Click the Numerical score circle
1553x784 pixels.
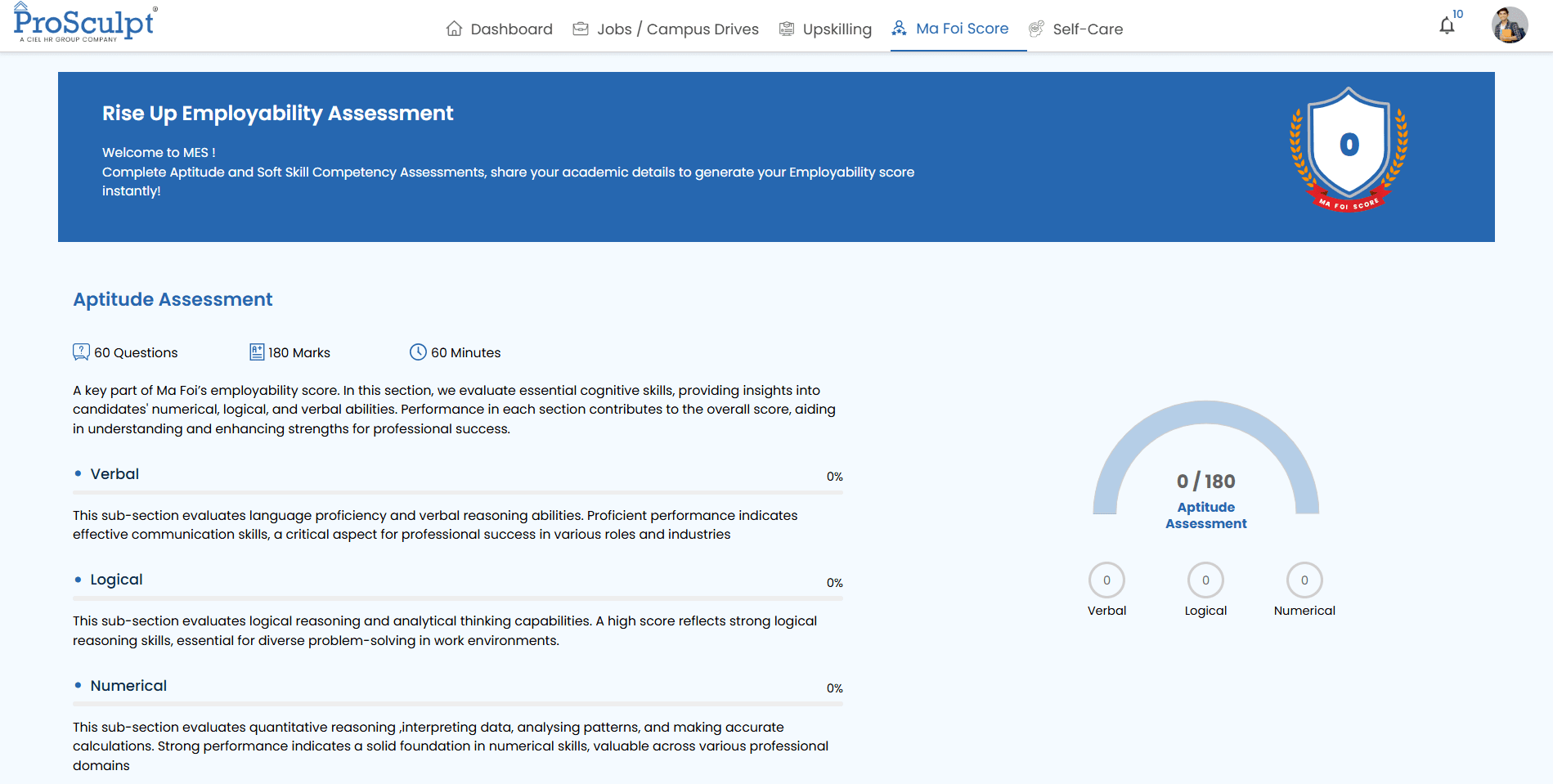coord(1304,580)
